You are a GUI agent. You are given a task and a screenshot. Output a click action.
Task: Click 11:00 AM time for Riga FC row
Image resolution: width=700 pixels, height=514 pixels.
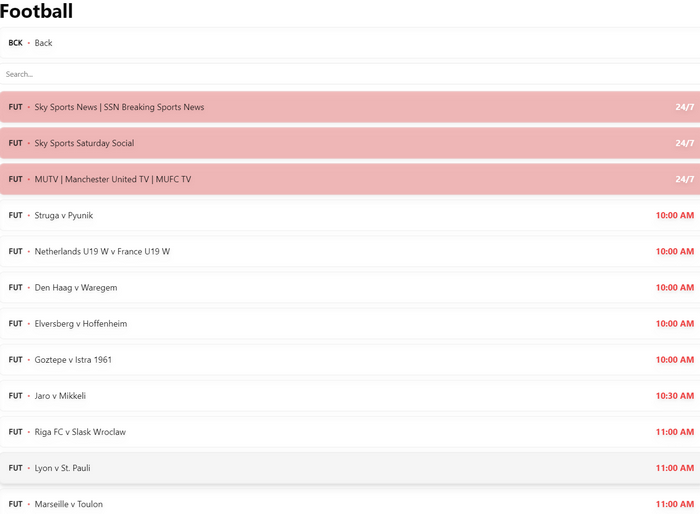675,433
